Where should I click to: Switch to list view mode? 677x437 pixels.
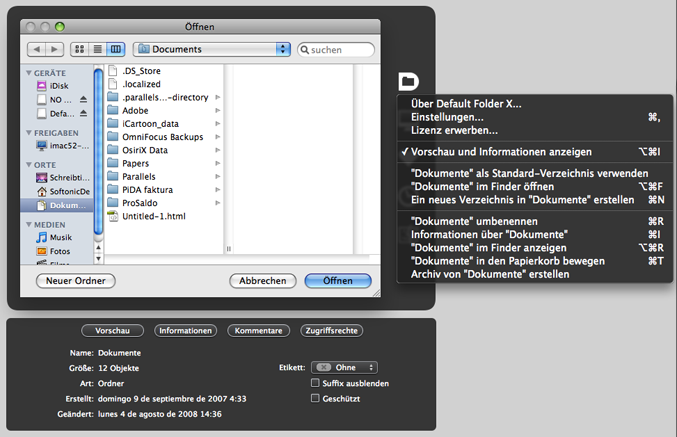click(x=98, y=49)
